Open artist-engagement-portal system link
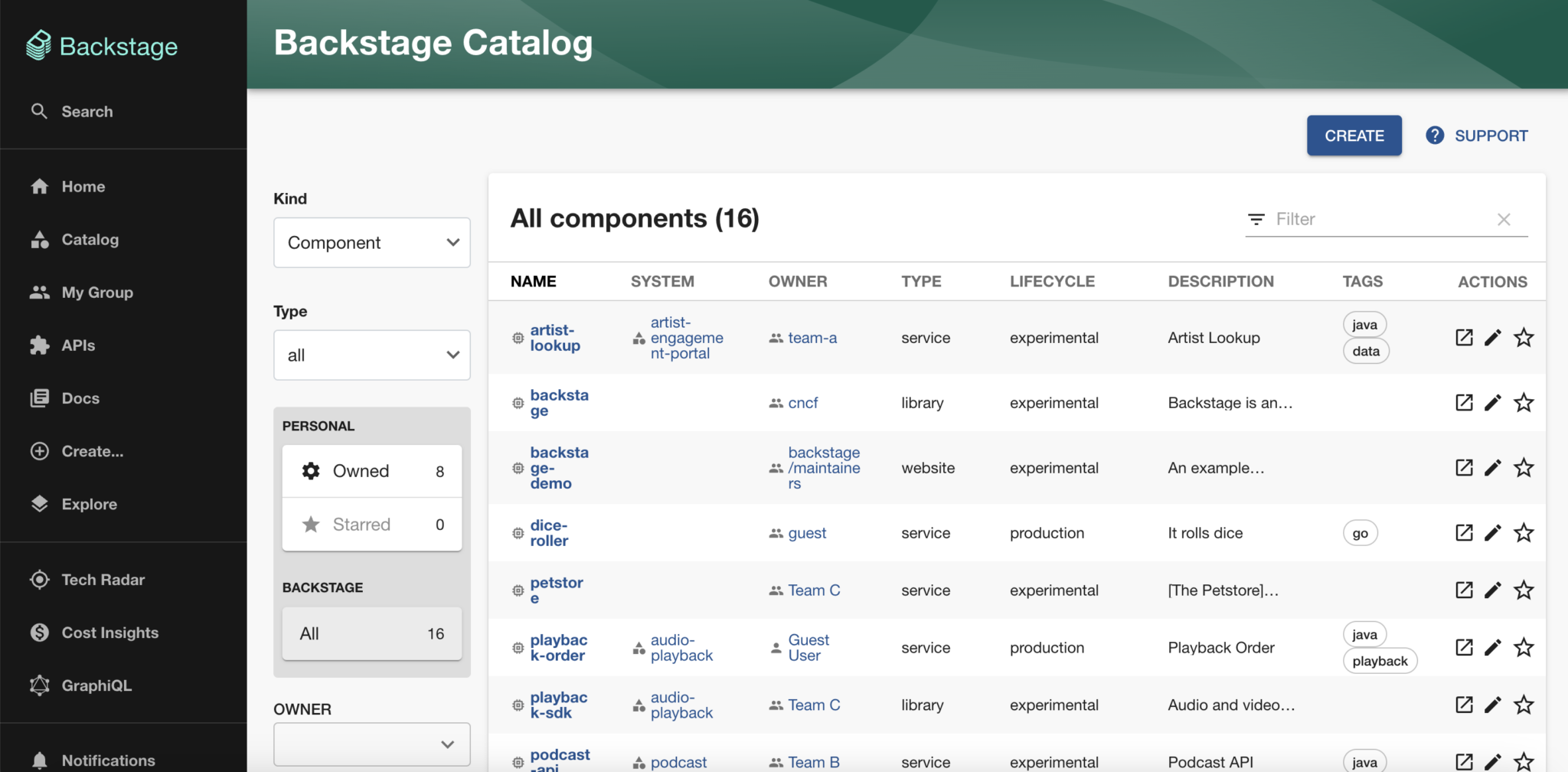 point(687,338)
